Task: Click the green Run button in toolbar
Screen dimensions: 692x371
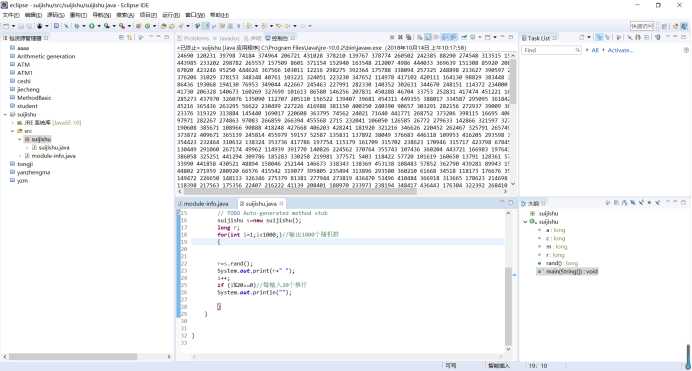Action: coord(92,26)
